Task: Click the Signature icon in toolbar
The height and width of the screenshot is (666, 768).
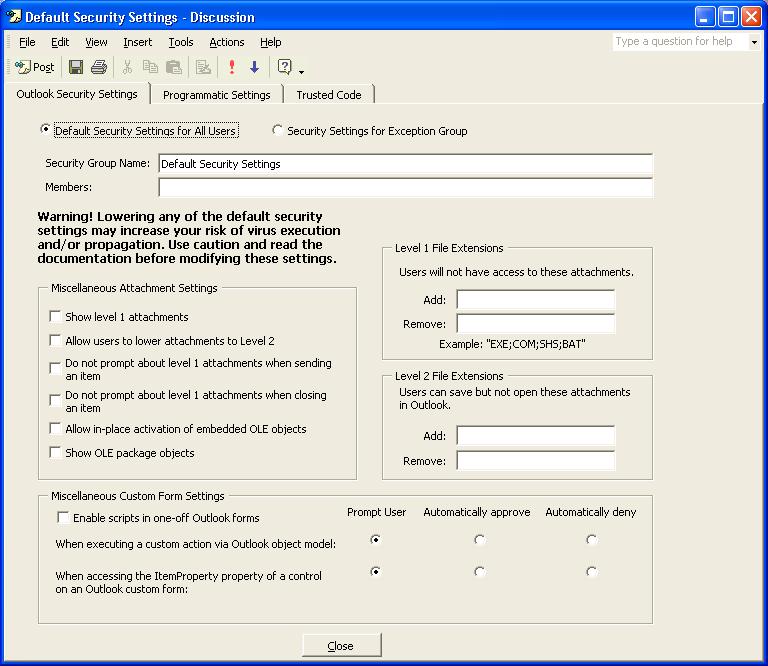Action: [203, 67]
